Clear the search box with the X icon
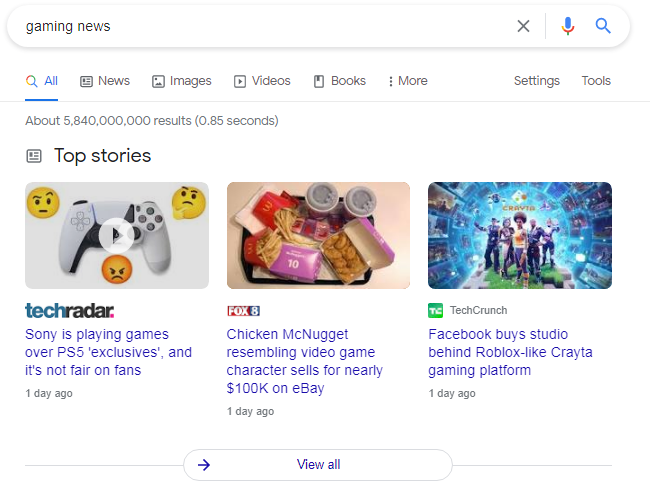Image resolution: width=650 pixels, height=481 pixels. coord(523,26)
